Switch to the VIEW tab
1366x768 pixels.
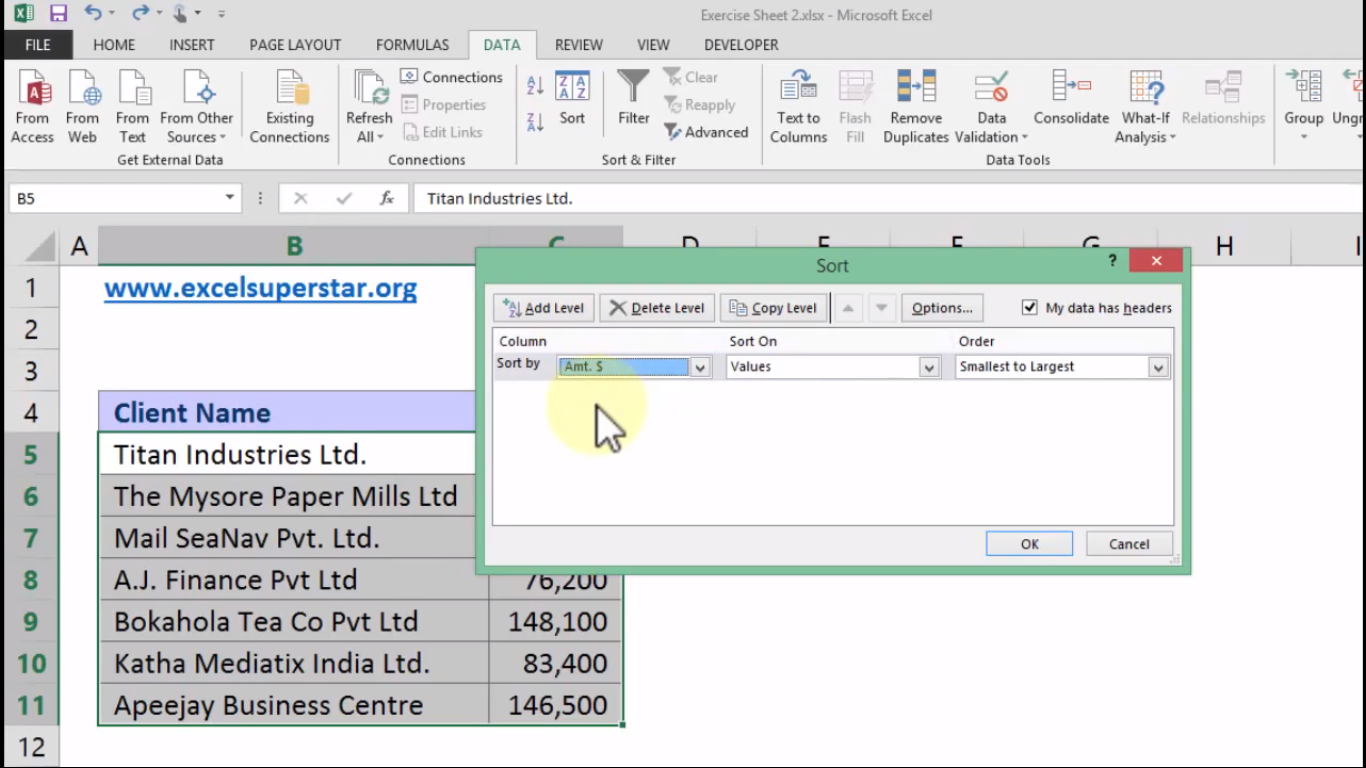pos(653,45)
